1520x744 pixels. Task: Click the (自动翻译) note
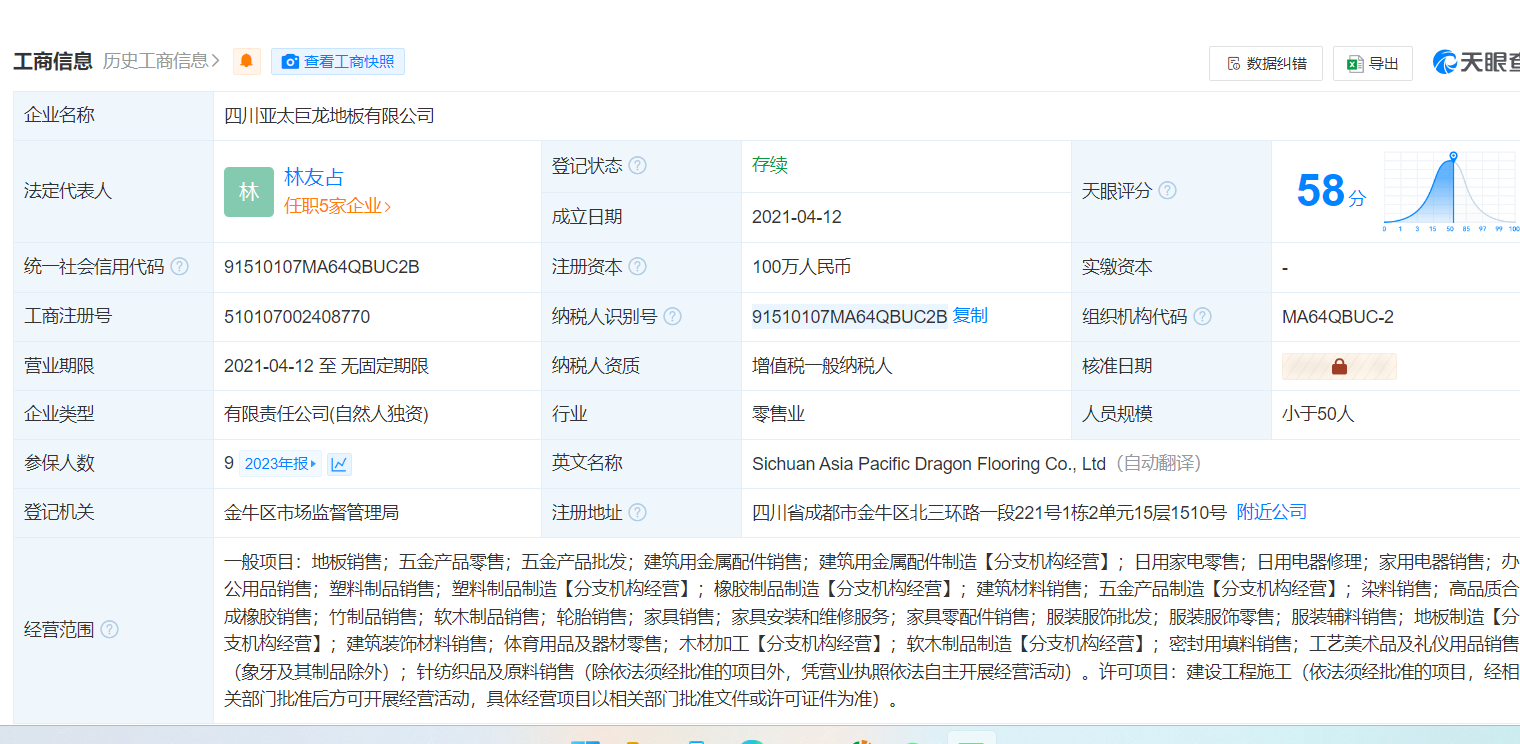tap(1158, 464)
